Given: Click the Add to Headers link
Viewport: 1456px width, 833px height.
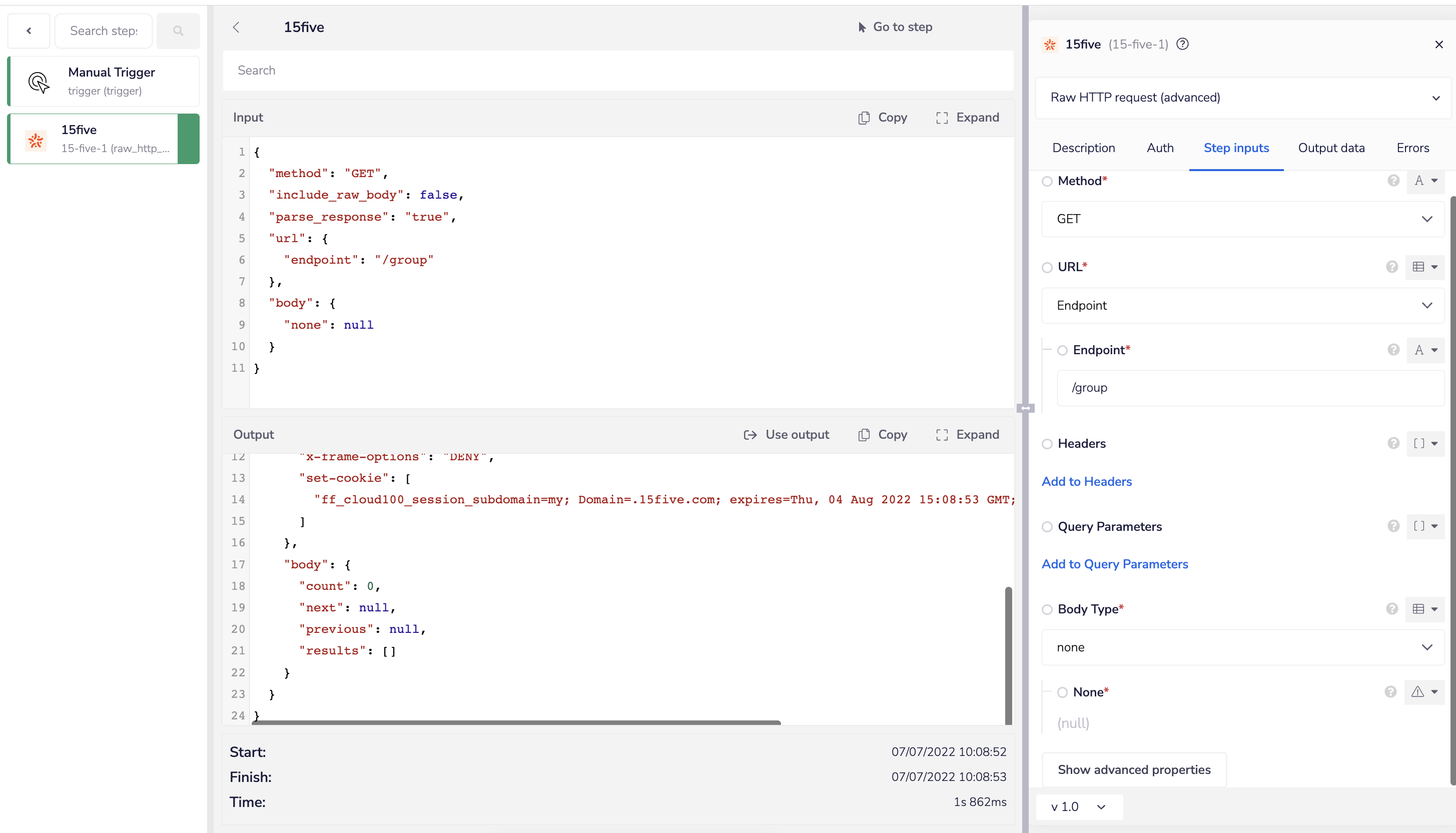Looking at the screenshot, I should [1086, 481].
